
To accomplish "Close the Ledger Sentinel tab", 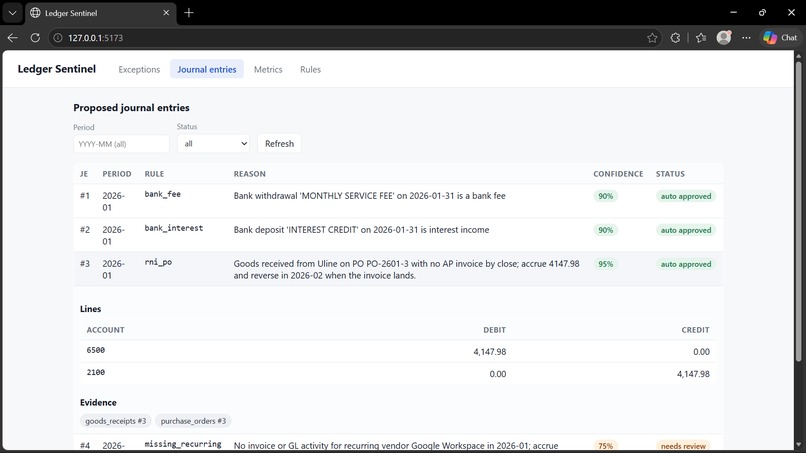I will pyautogui.click(x=166, y=13).
